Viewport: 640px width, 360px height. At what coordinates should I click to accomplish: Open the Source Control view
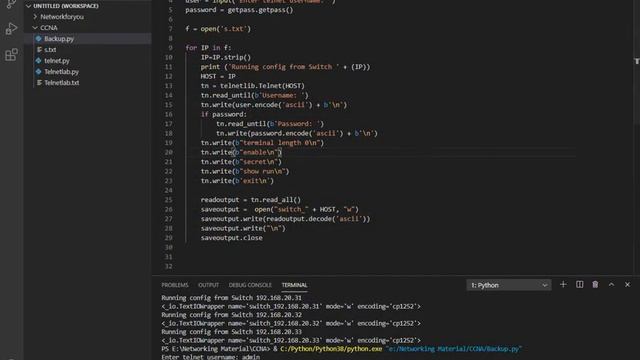tap(11, 4)
